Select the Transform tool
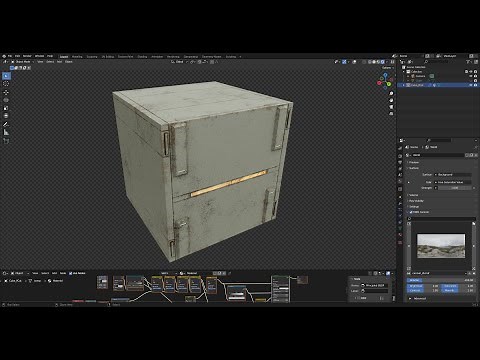 6,116
